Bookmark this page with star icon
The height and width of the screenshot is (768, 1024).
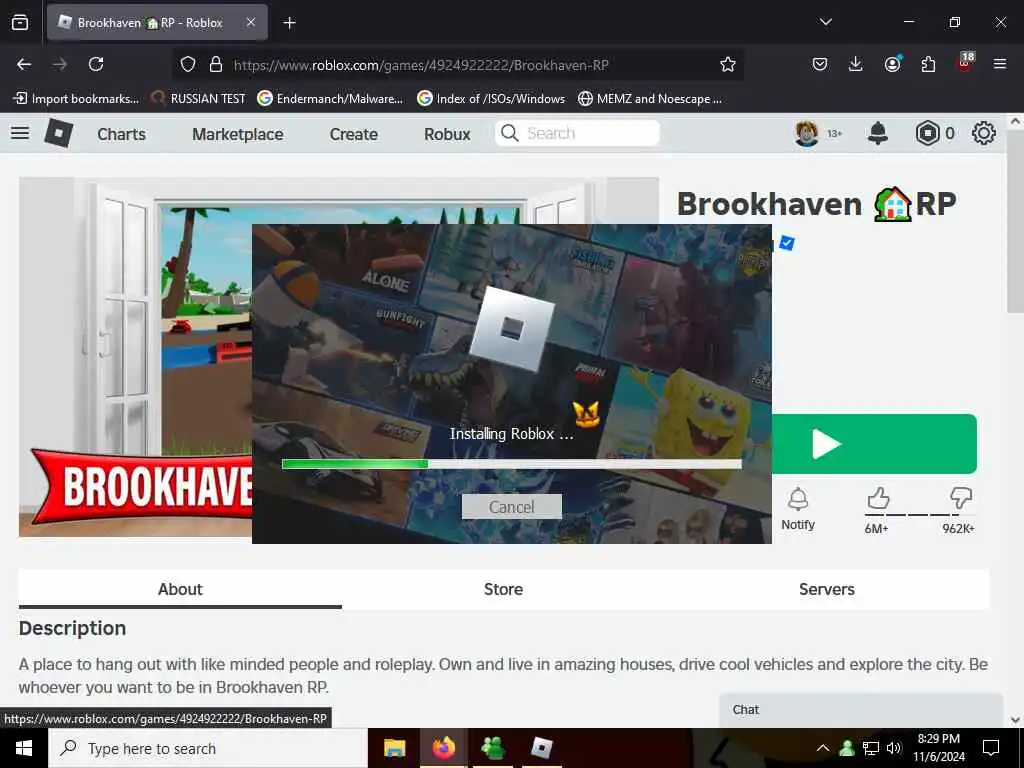728,64
